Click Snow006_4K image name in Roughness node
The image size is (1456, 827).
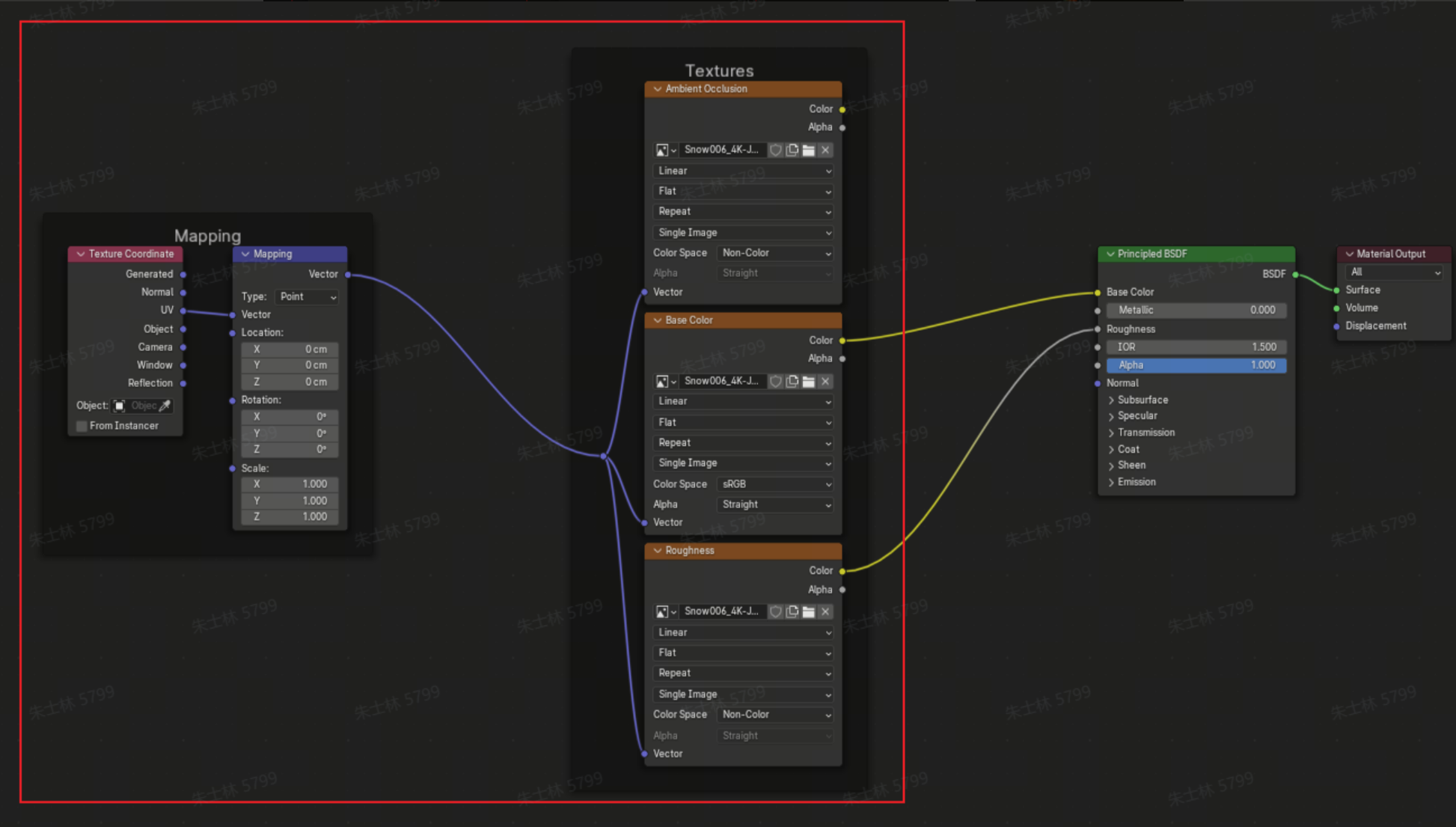pos(721,612)
